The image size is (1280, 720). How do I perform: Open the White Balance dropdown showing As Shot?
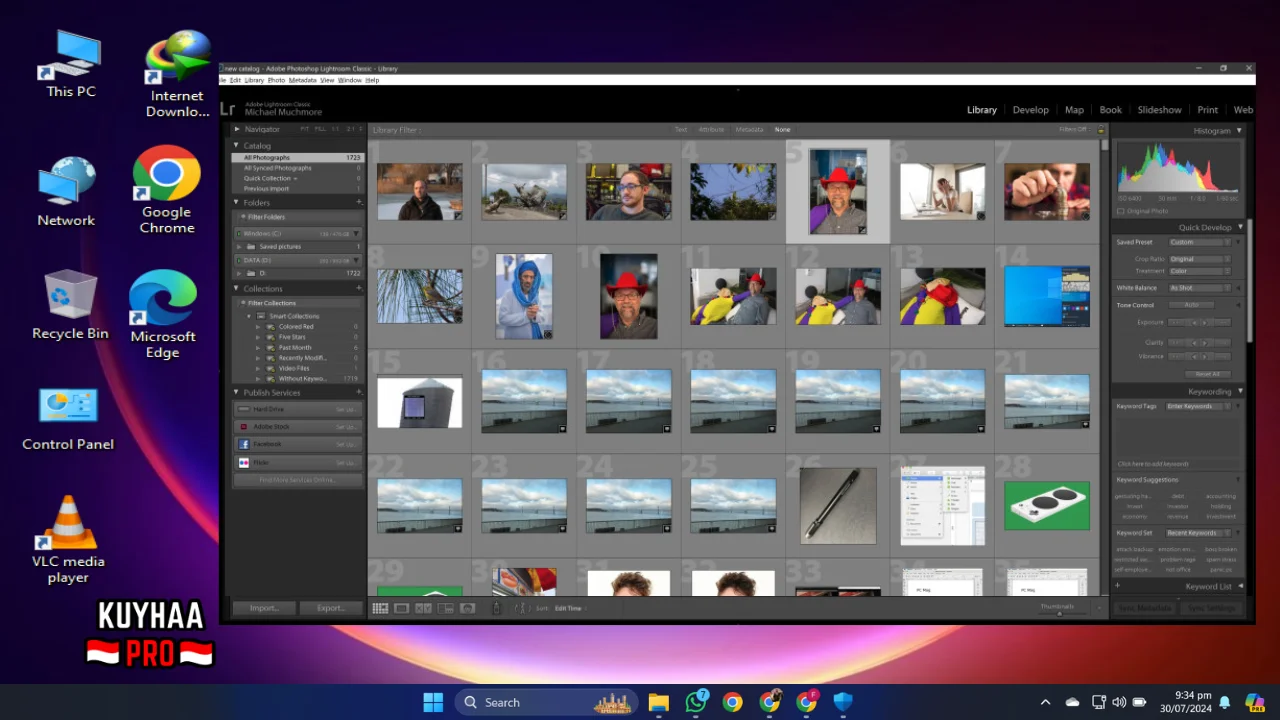pyautogui.click(x=1199, y=288)
